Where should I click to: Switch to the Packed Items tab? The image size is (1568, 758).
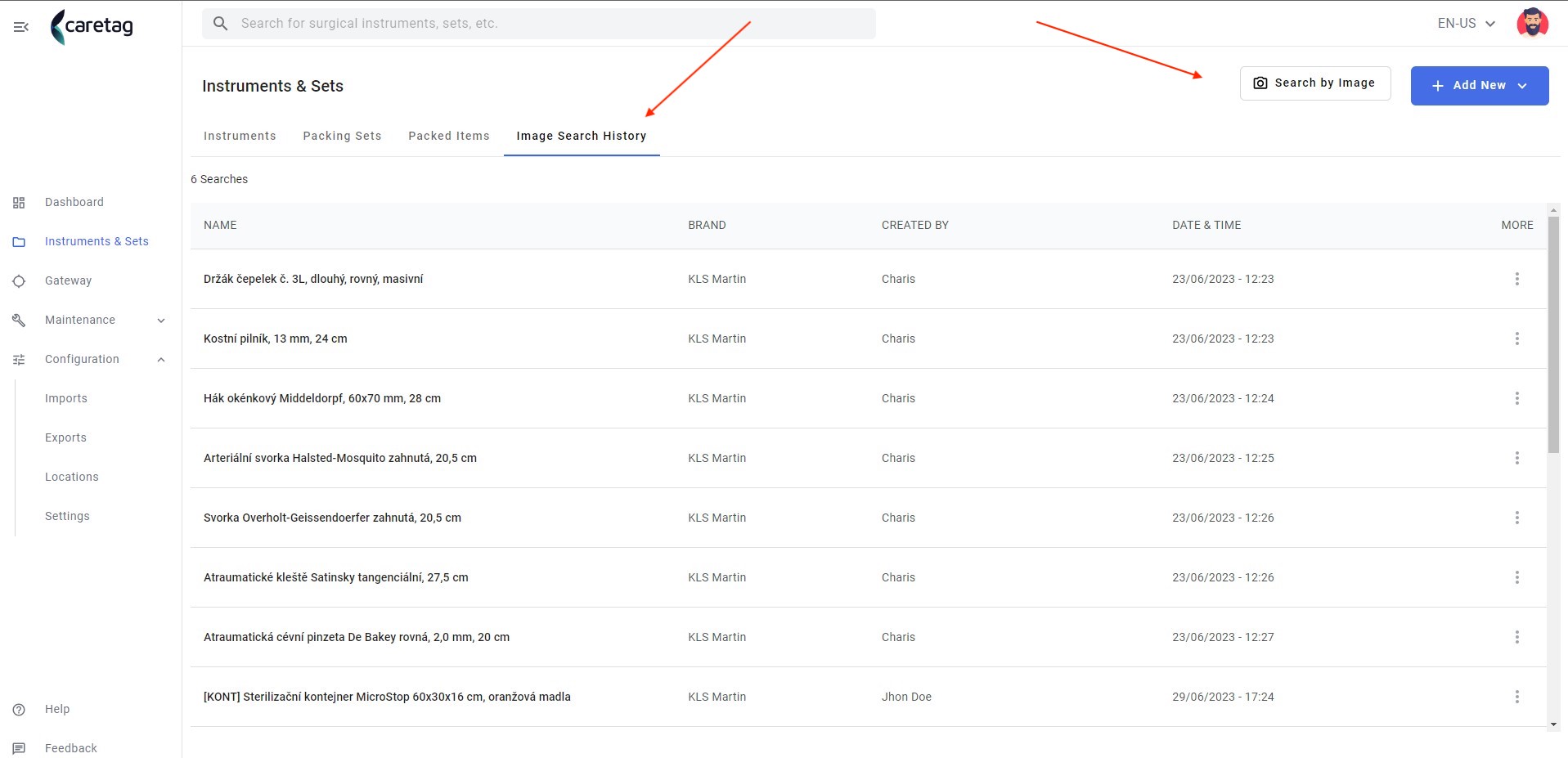point(449,136)
